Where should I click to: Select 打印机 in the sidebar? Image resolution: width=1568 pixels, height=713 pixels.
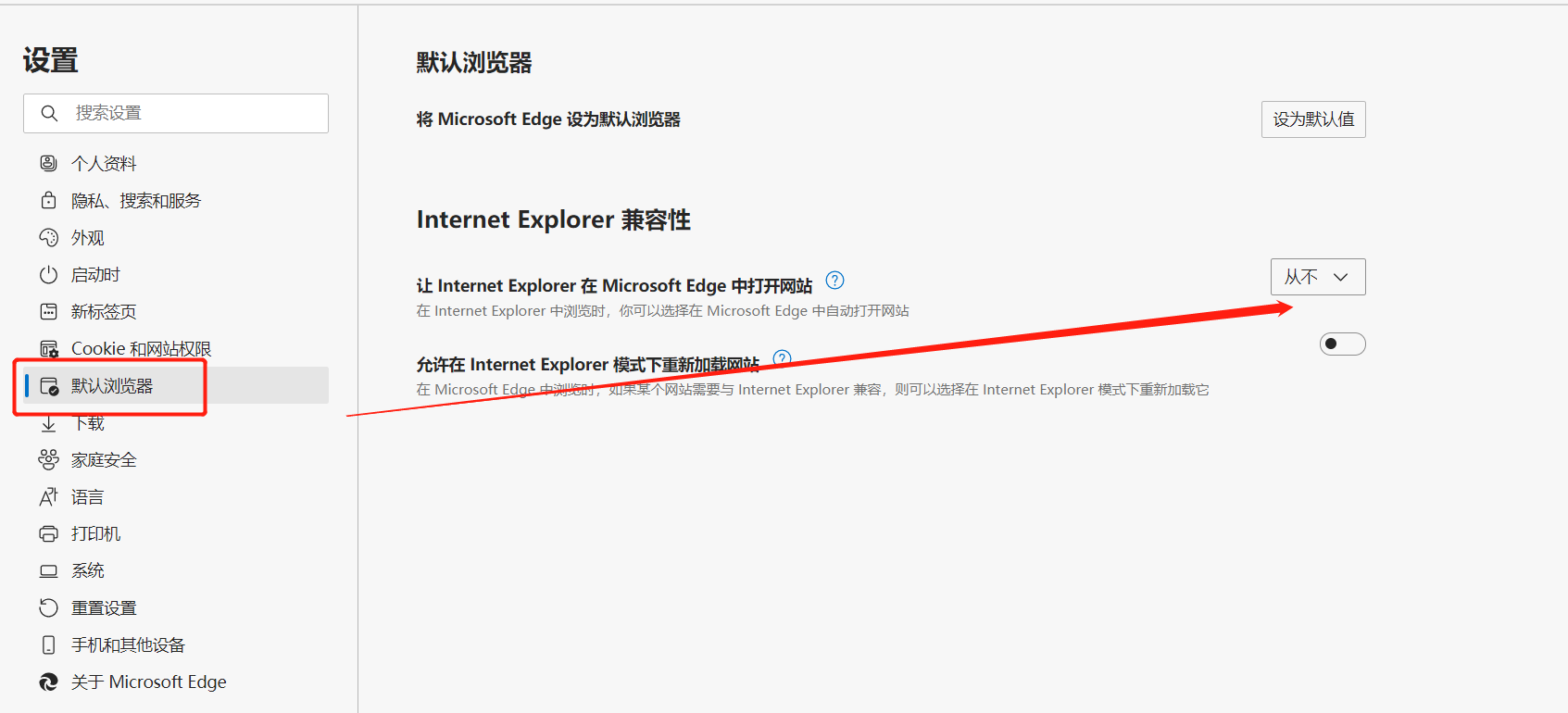[176, 533]
